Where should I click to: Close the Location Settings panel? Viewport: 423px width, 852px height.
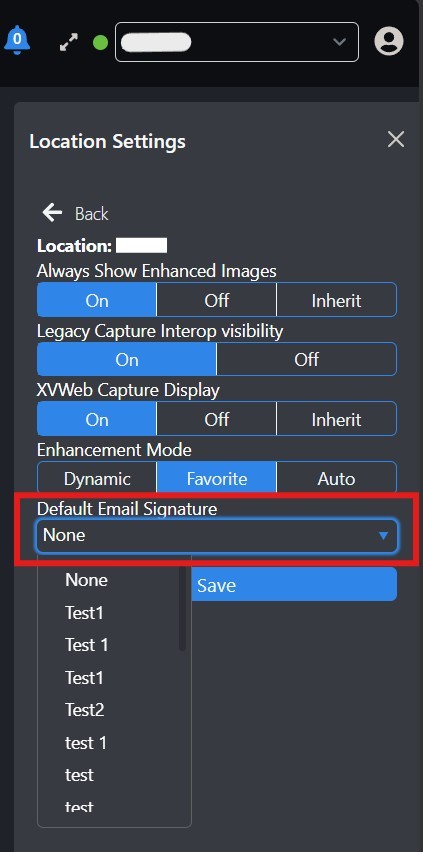396,140
